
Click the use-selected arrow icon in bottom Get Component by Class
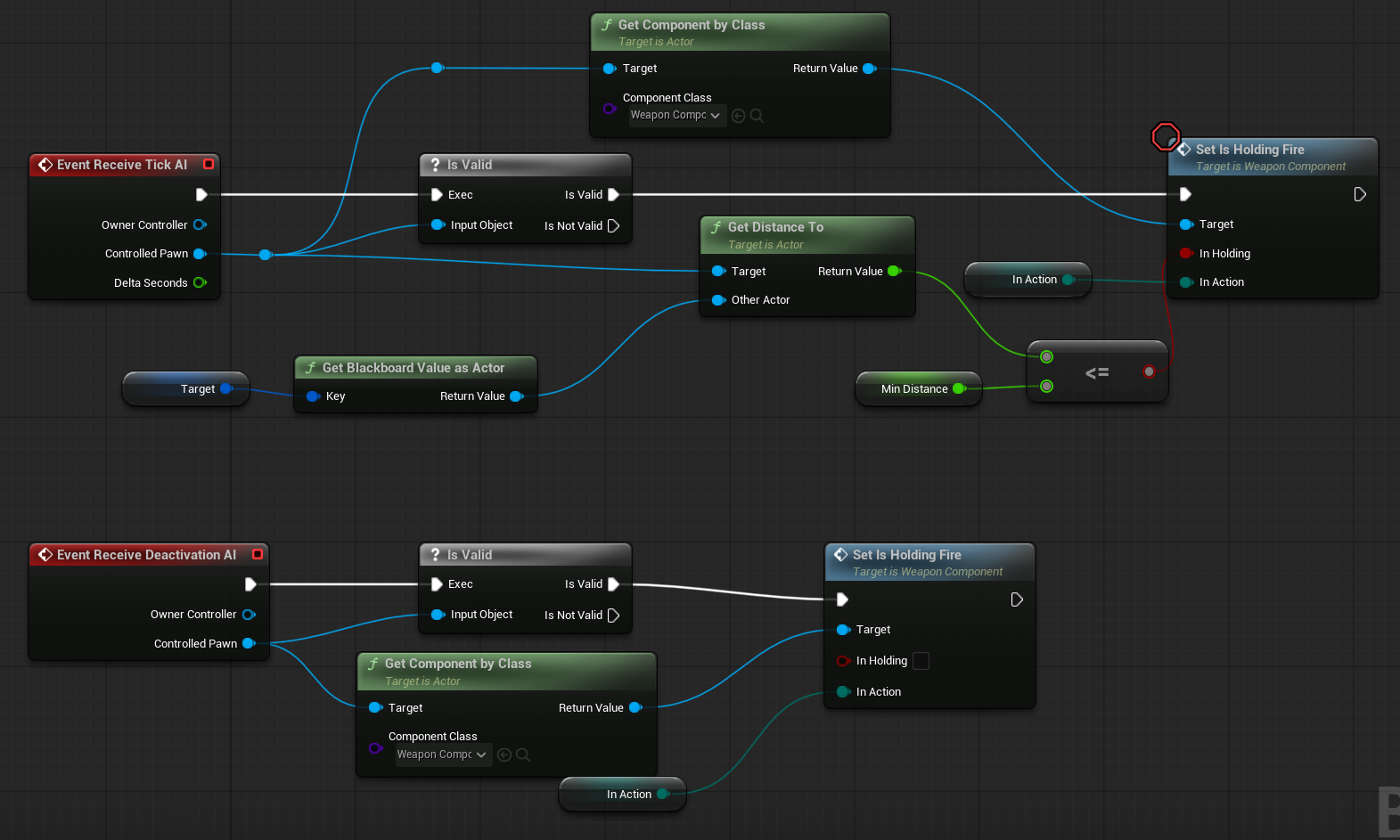(504, 755)
